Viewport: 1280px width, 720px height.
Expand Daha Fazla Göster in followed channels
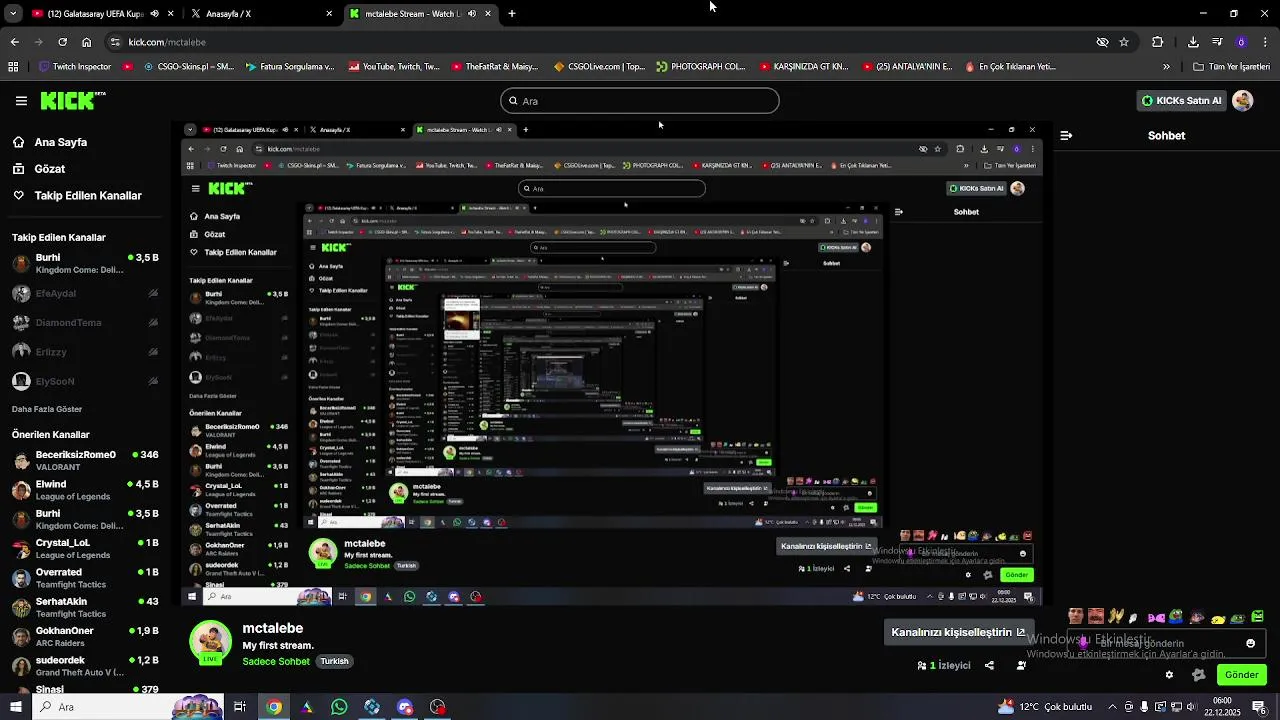tap(47, 409)
